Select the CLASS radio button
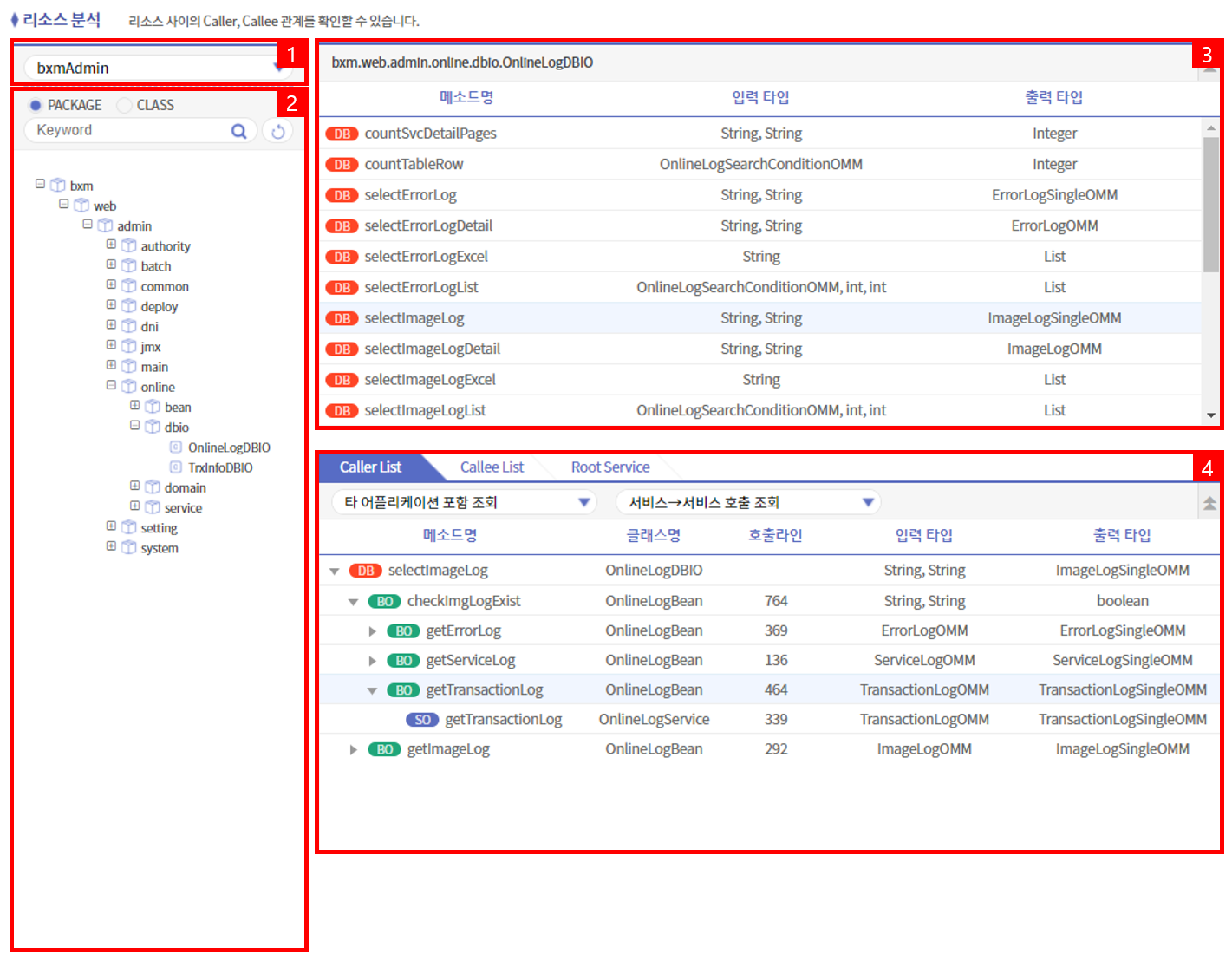The width and height of the screenshot is (1232, 960). (x=124, y=105)
